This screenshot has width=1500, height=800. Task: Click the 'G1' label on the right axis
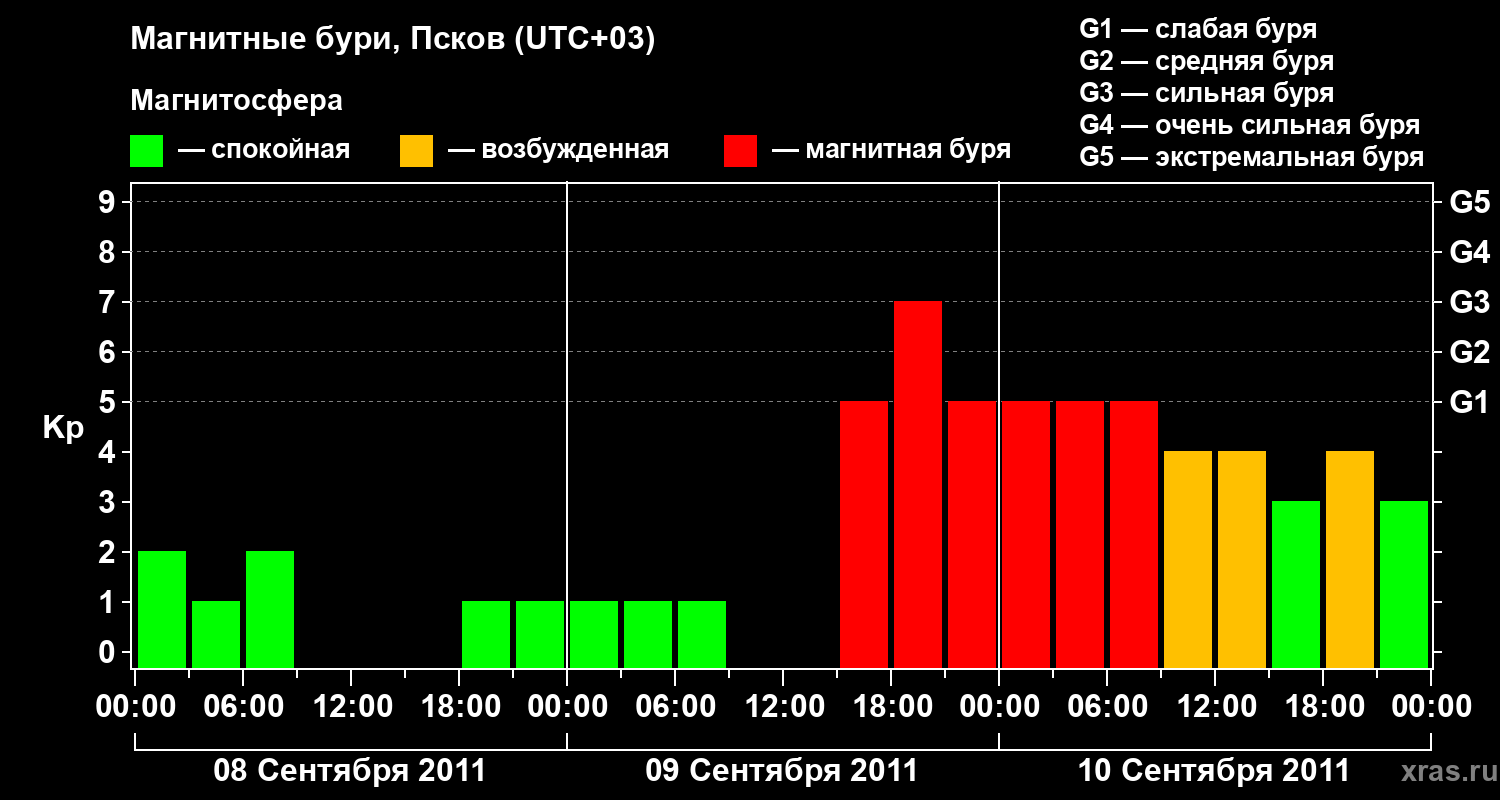pos(1470,402)
